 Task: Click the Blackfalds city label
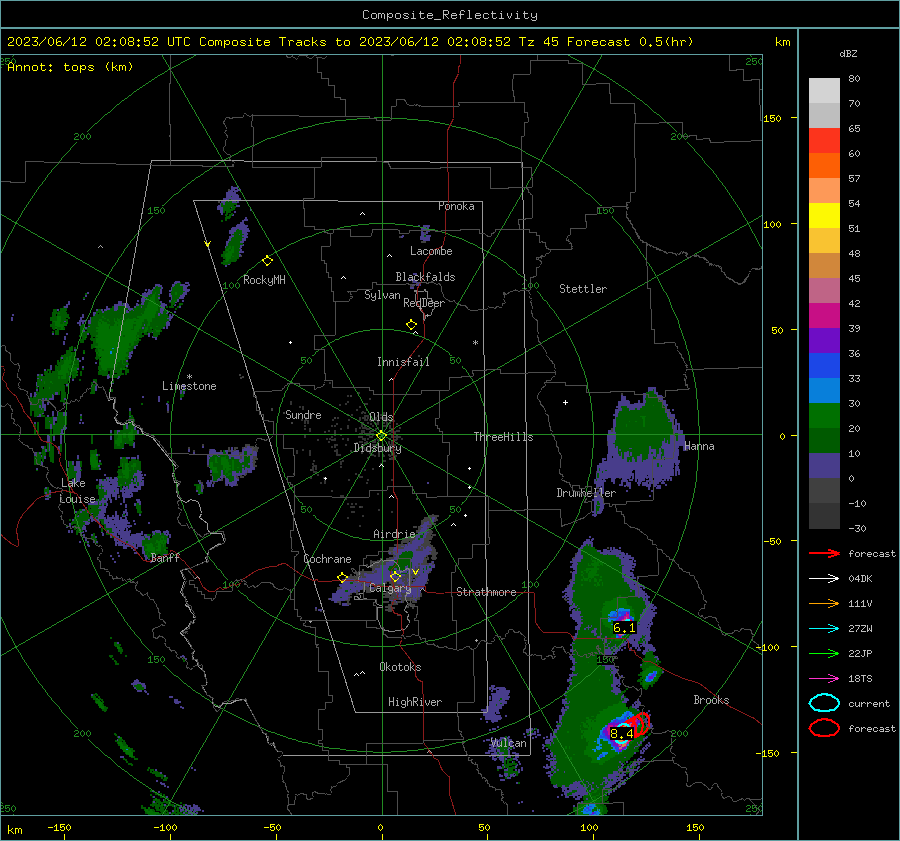(425, 277)
